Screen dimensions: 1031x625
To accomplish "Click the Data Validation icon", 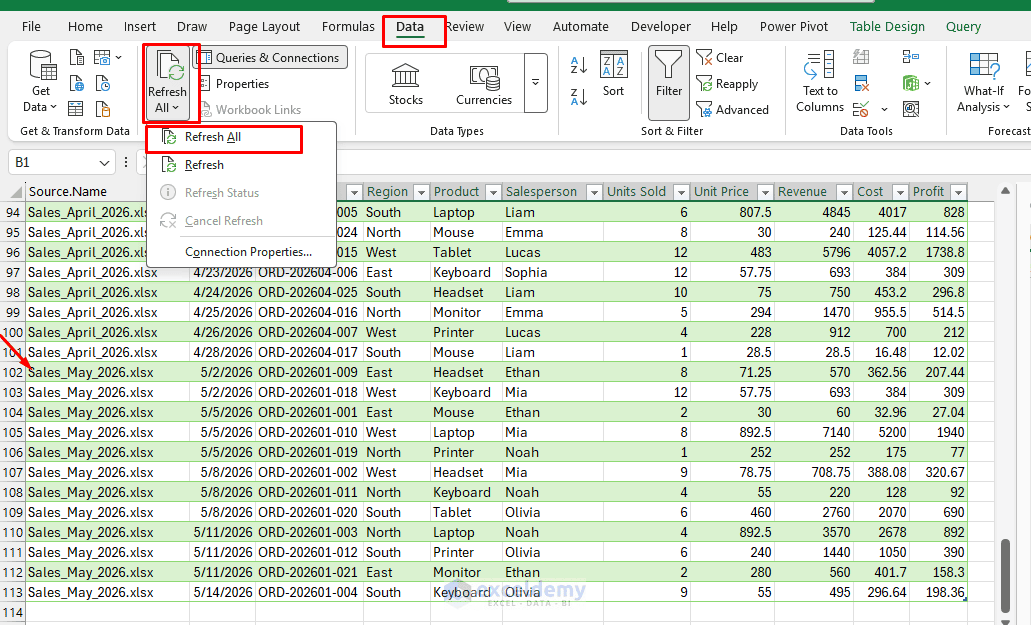I will coord(861,109).
